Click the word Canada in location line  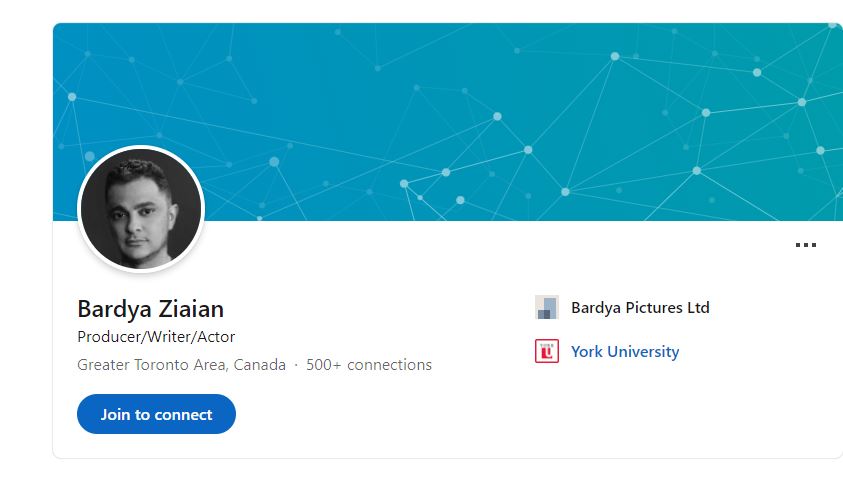click(260, 365)
